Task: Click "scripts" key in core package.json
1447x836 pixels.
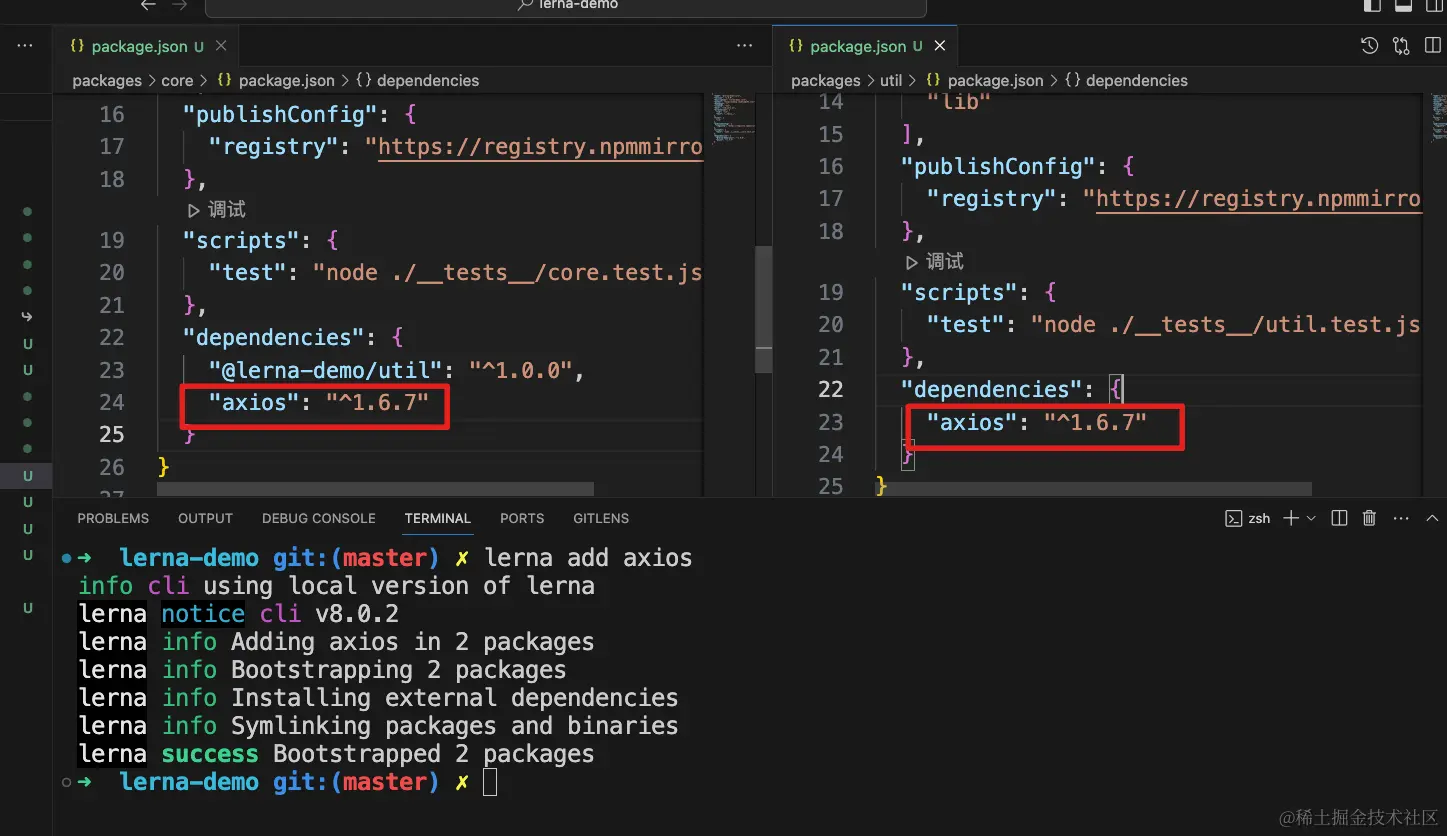Action: tap(248, 240)
